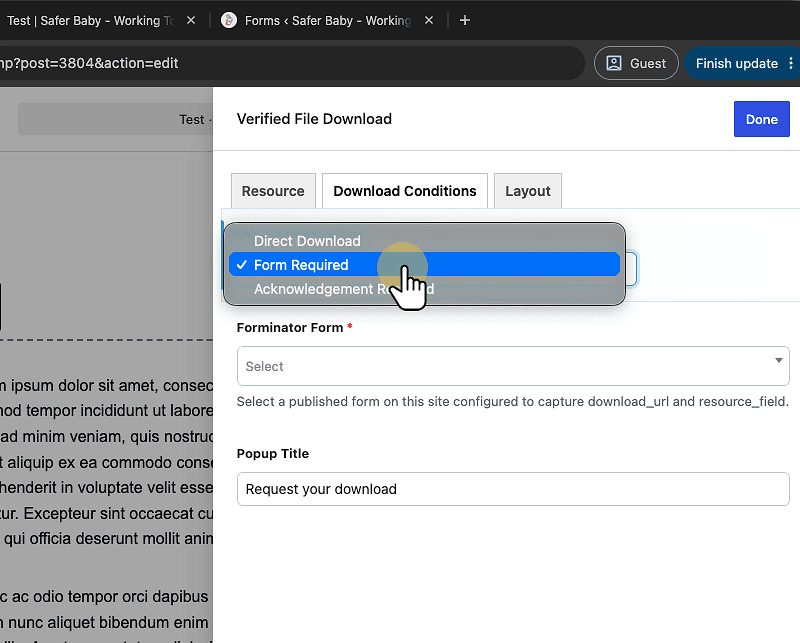Viewport: 800px width, 643px height.
Task: Open the Download Conditions tab
Action: point(405,191)
